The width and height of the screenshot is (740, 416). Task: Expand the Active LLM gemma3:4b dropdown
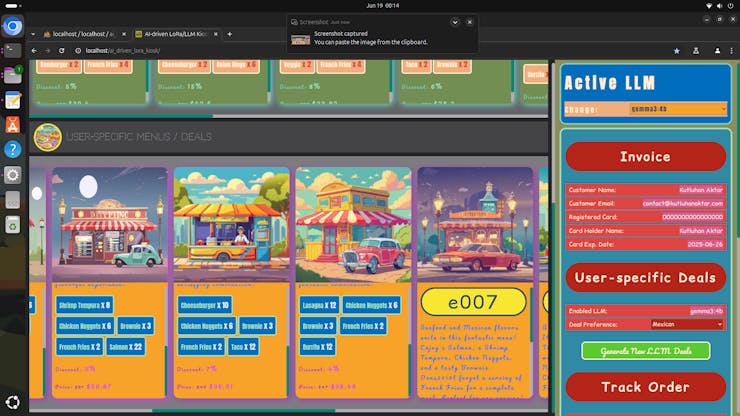click(x=678, y=109)
